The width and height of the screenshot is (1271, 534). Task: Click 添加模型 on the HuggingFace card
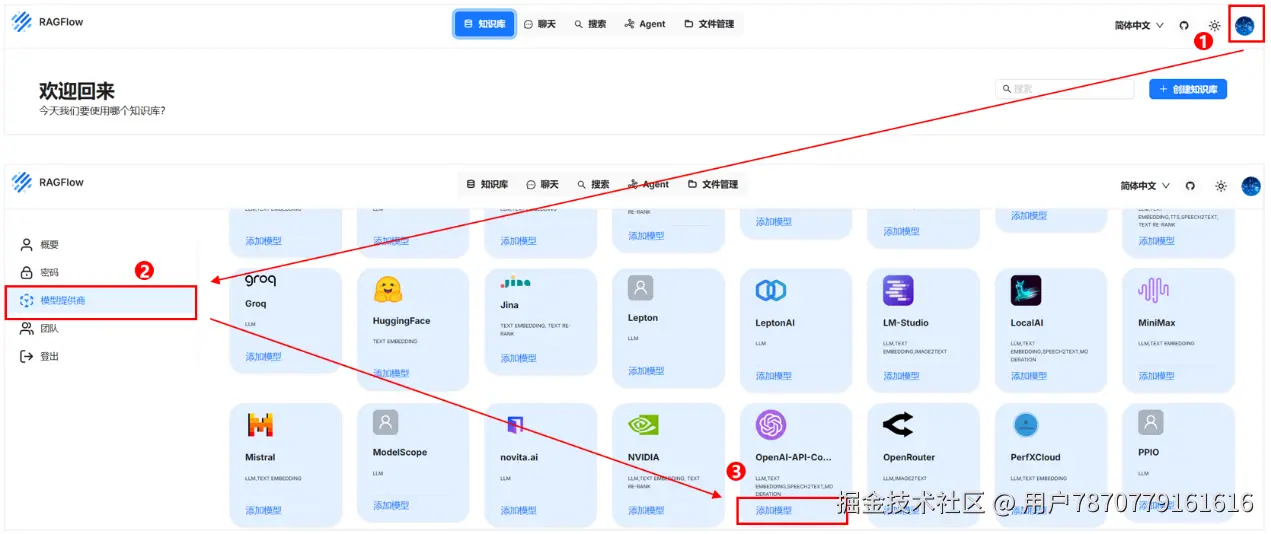tap(391, 373)
